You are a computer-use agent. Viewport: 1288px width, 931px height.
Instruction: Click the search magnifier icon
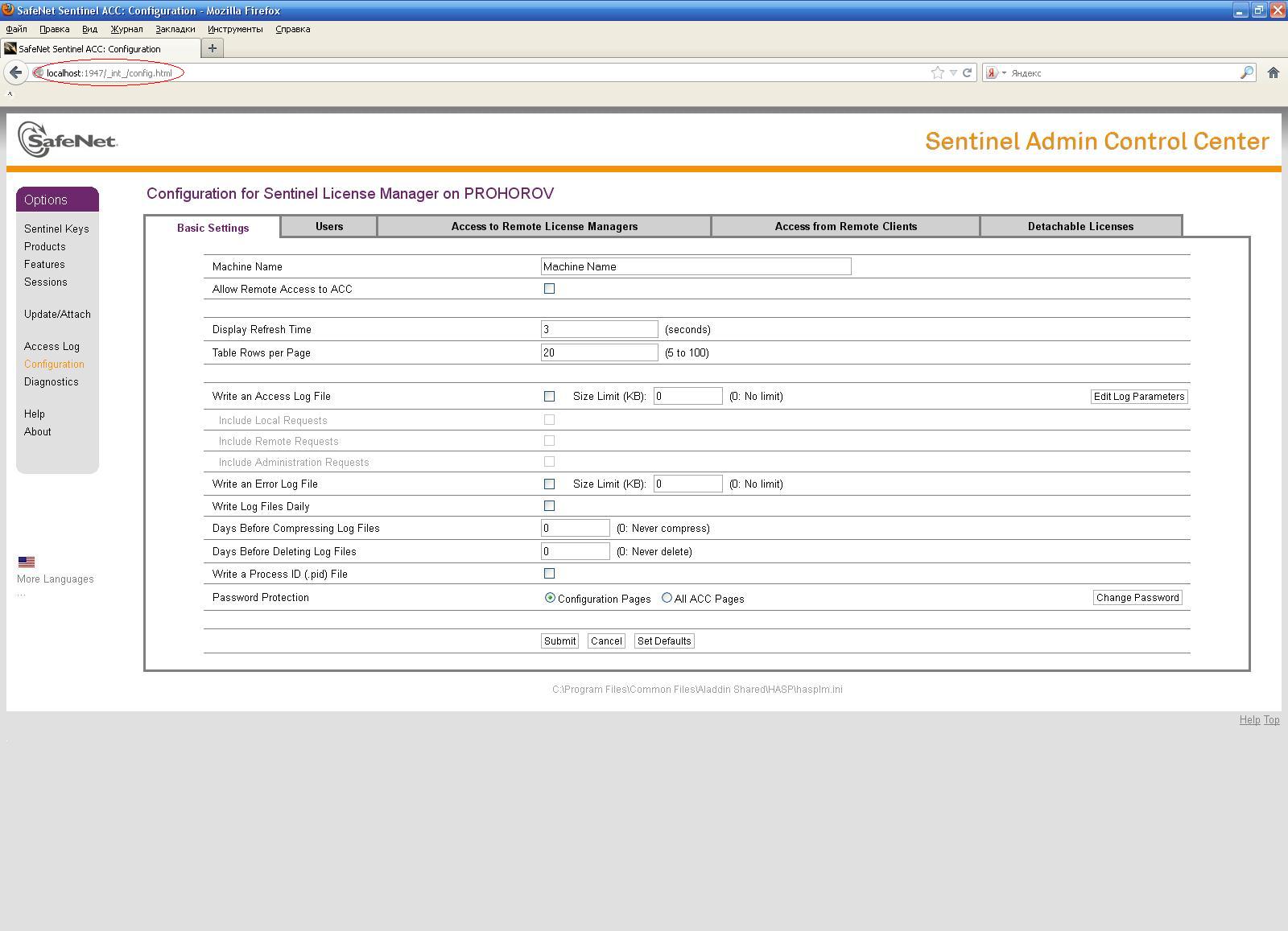click(x=1246, y=72)
